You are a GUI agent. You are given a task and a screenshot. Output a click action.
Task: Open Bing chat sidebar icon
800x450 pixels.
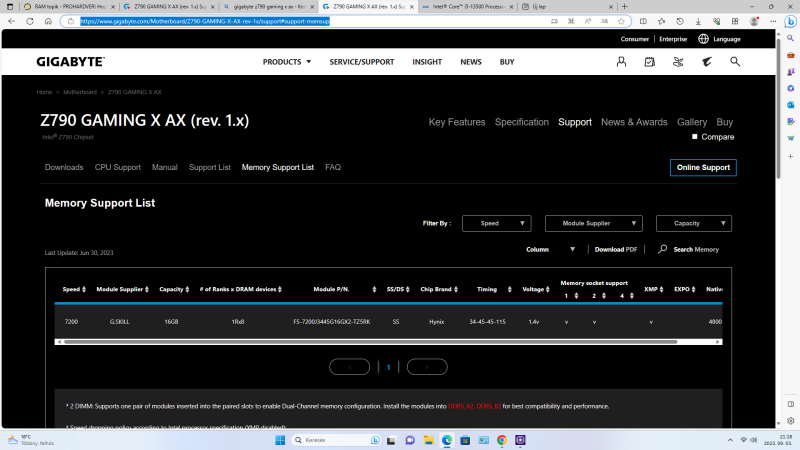(x=791, y=21)
